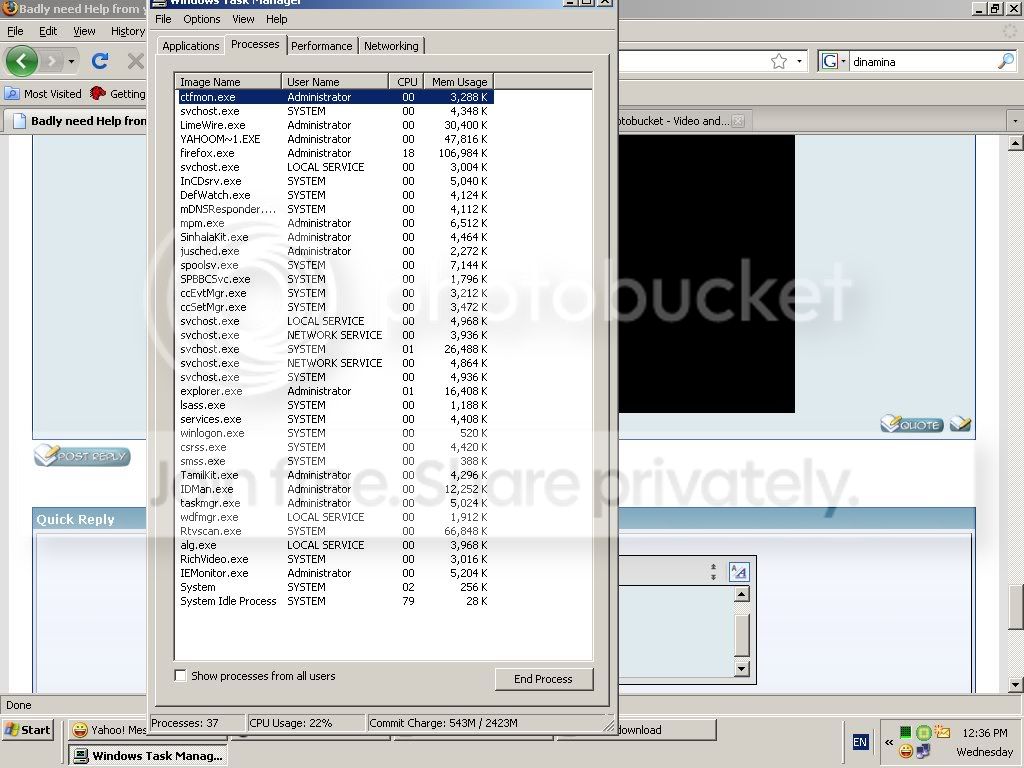Click the Google search engine icon

[x=829, y=61]
